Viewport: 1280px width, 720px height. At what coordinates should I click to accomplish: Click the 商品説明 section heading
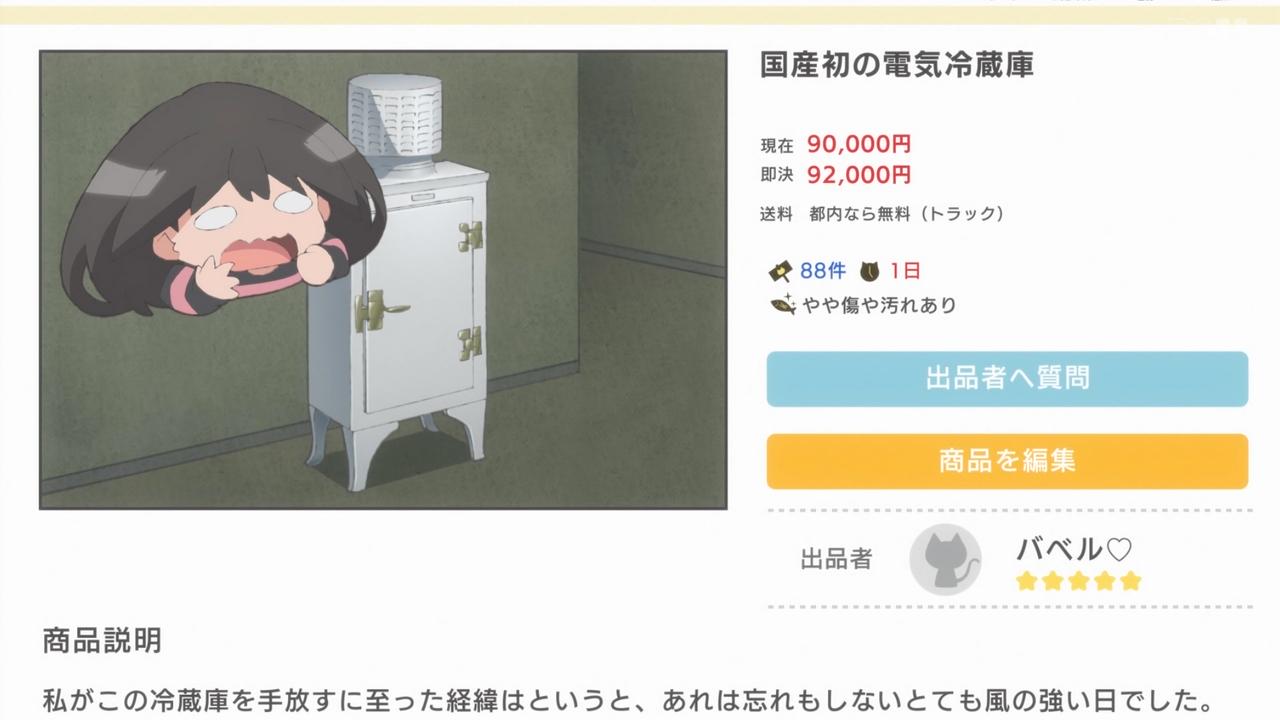point(102,640)
